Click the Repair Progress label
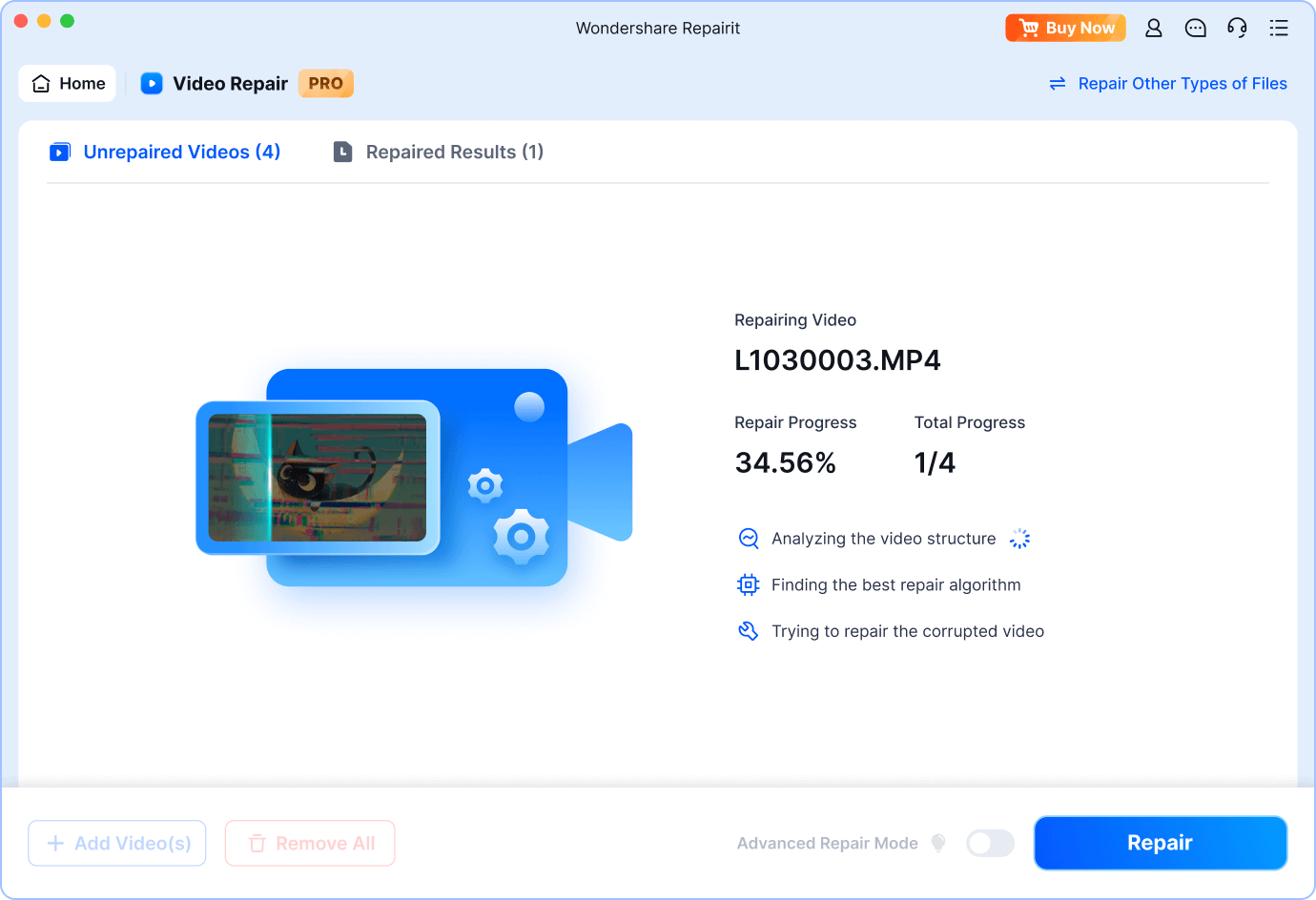1316x900 pixels. pos(795,422)
